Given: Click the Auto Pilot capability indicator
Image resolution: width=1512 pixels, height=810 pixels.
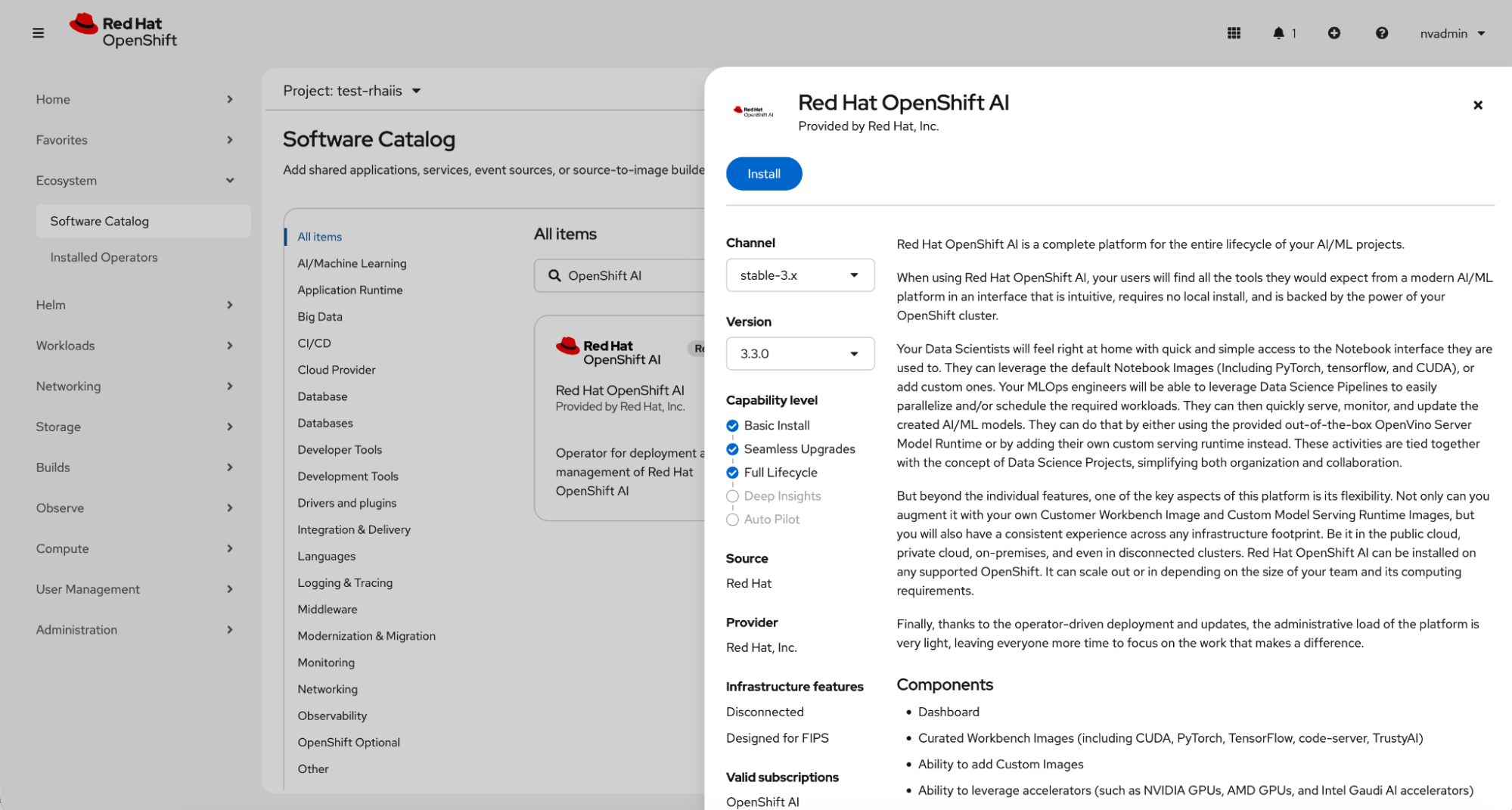Looking at the screenshot, I should point(732,520).
